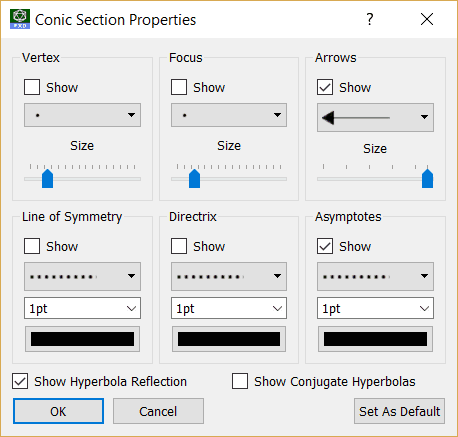Click the Vertex size slider handle
The width and height of the screenshot is (458, 437).
click(48, 179)
